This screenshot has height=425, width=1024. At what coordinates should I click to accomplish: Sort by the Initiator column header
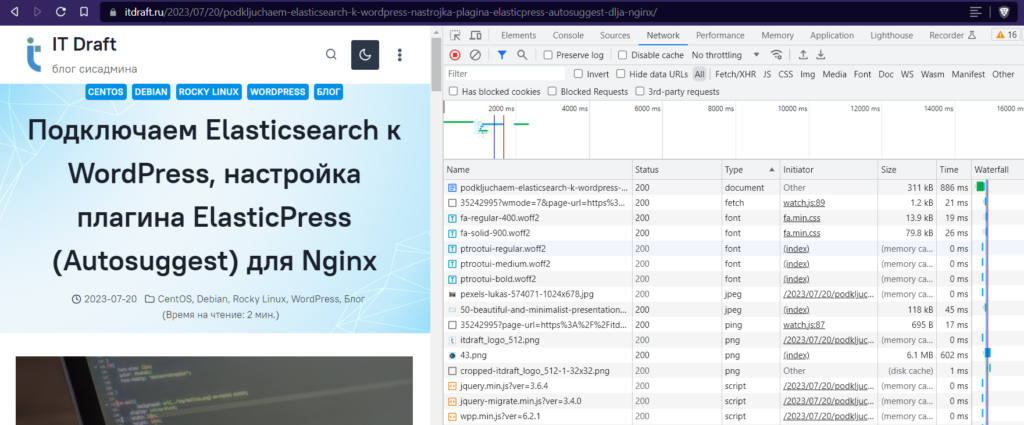pyautogui.click(x=828, y=170)
